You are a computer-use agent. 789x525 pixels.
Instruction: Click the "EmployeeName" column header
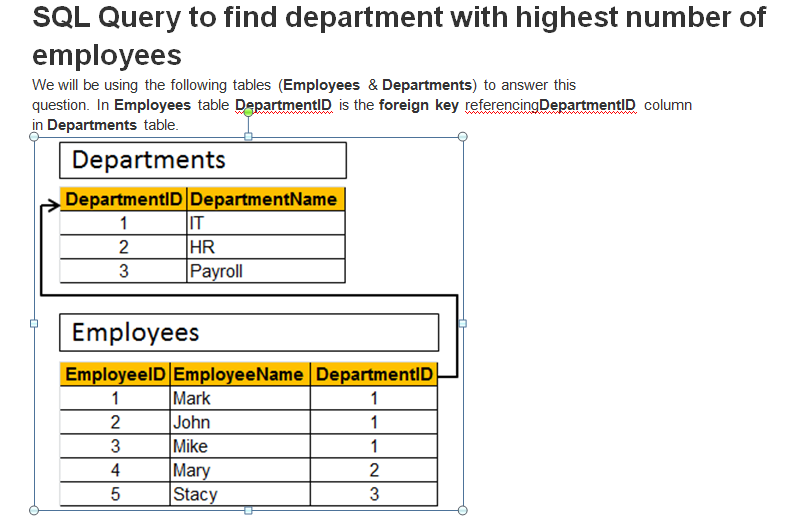(x=240, y=374)
